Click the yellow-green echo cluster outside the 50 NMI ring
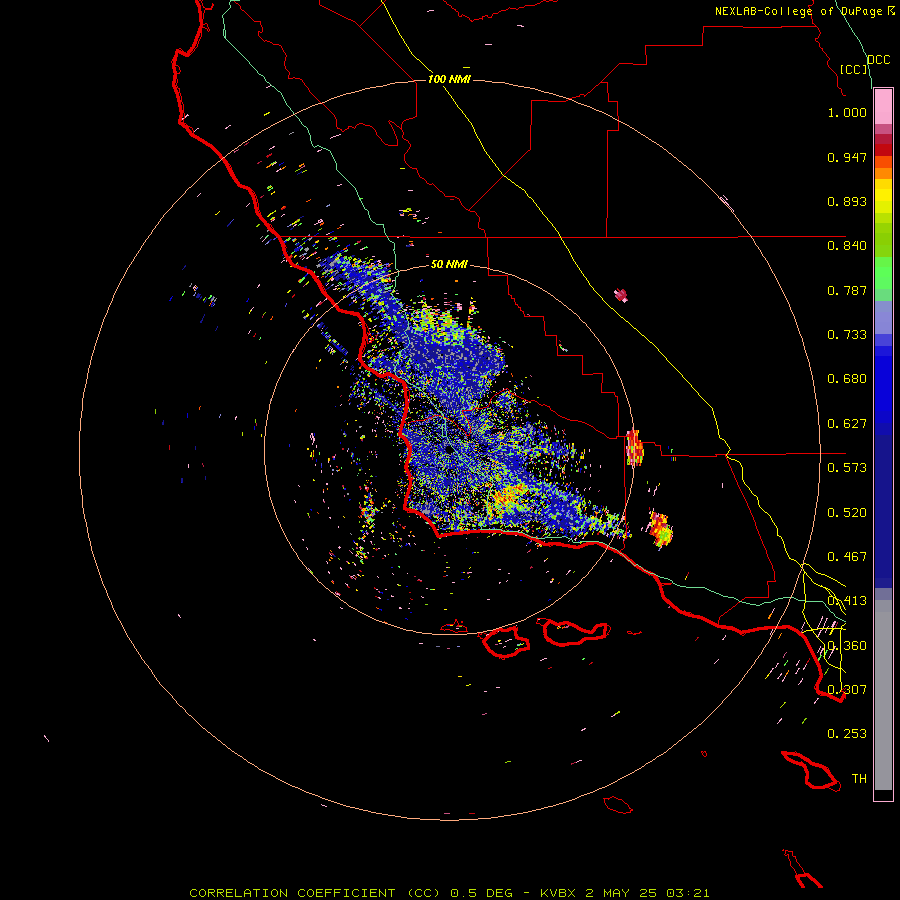 660,528
